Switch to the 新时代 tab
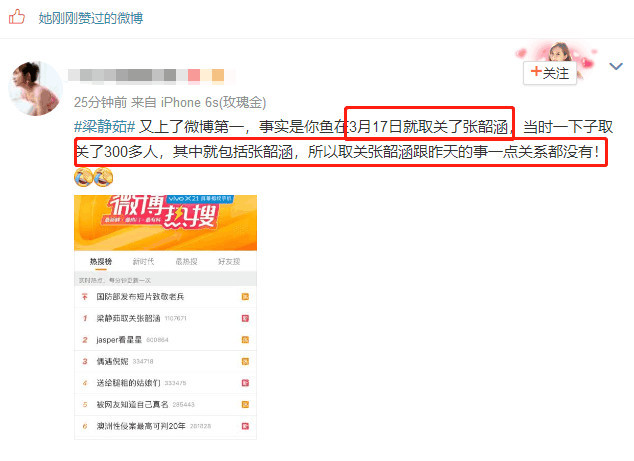634x461 pixels. [x=144, y=262]
